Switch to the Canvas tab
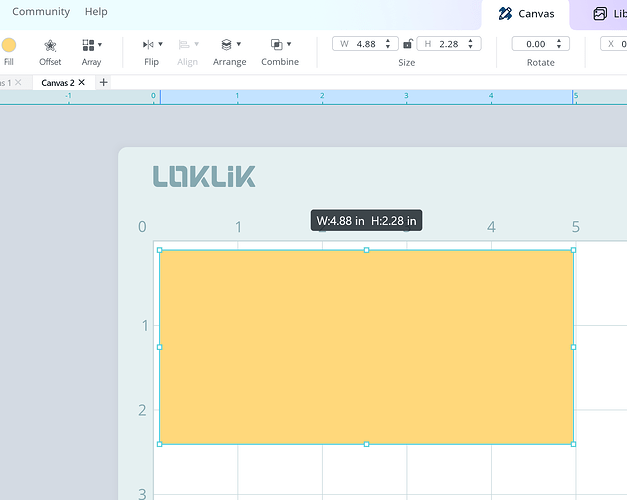The width and height of the screenshot is (627, 500). coord(526,14)
